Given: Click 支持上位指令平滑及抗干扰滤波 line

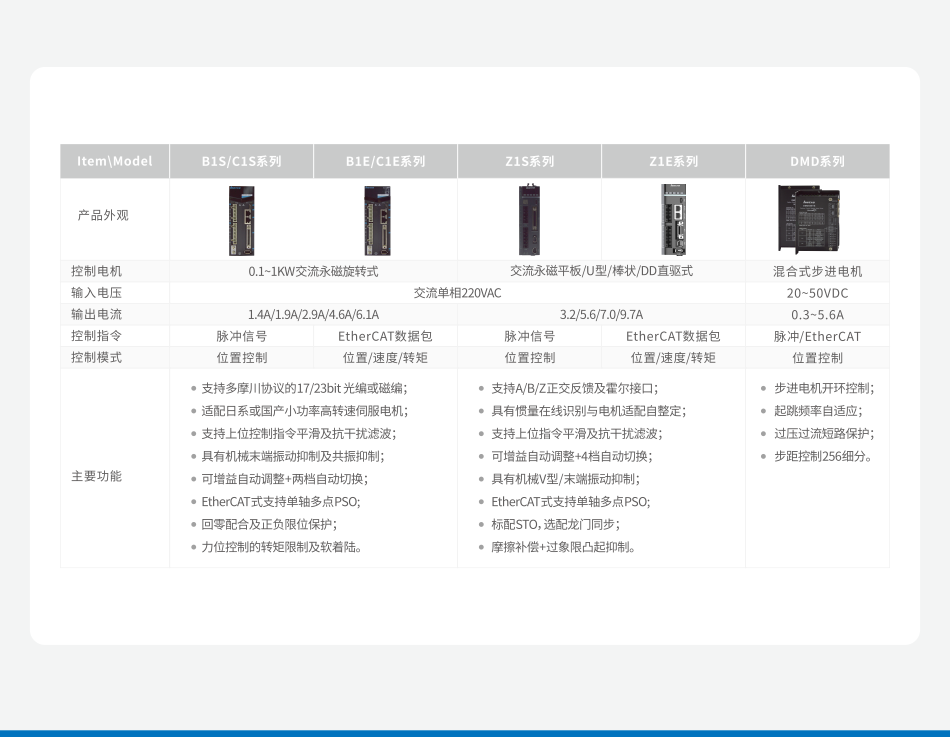Looking at the screenshot, I should [x=577, y=434].
